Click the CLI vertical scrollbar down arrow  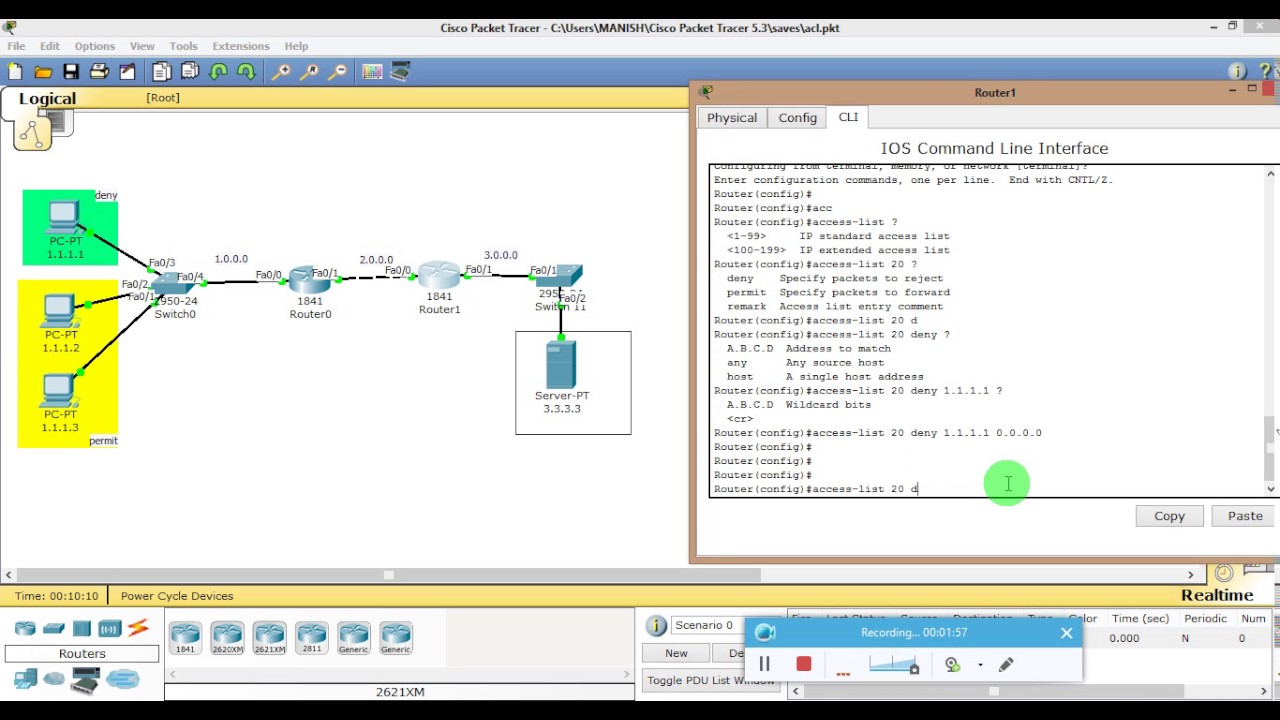pos(1271,489)
